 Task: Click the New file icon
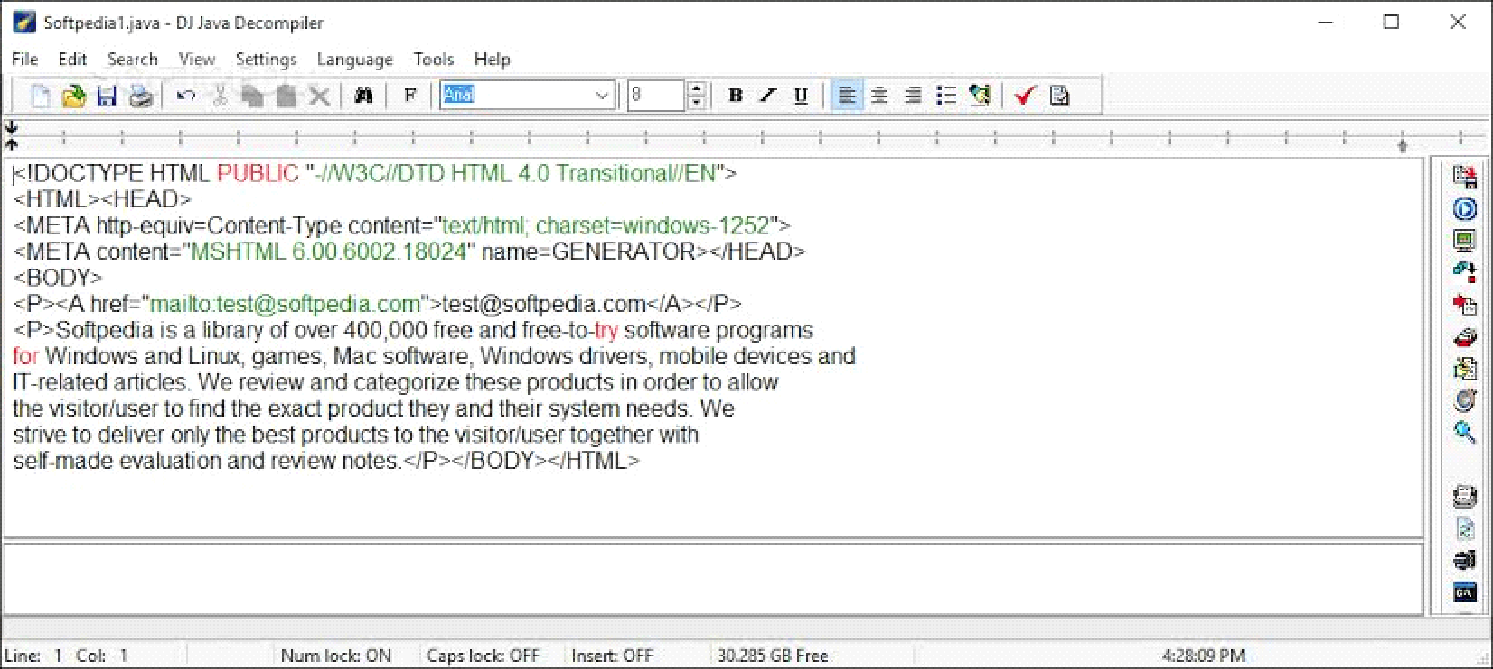[41, 96]
